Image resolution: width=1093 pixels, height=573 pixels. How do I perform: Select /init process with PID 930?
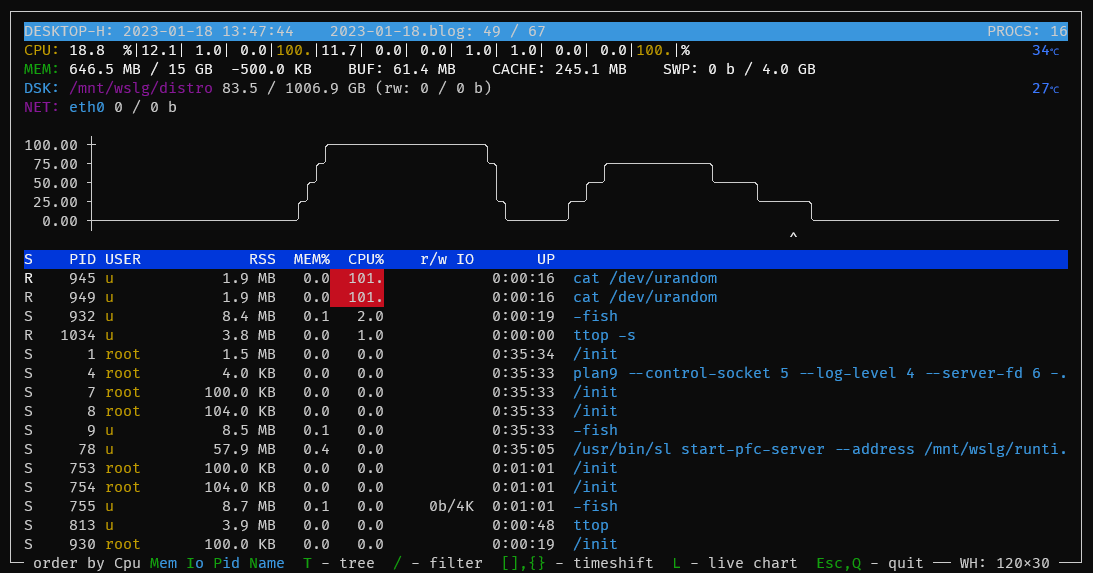(x=546, y=544)
